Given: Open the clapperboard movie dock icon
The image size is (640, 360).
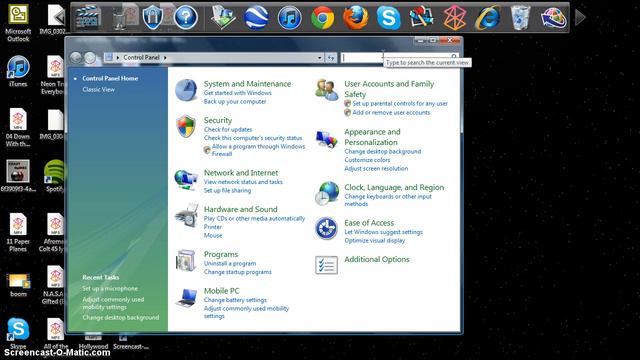Looking at the screenshot, I should click(x=88, y=18).
